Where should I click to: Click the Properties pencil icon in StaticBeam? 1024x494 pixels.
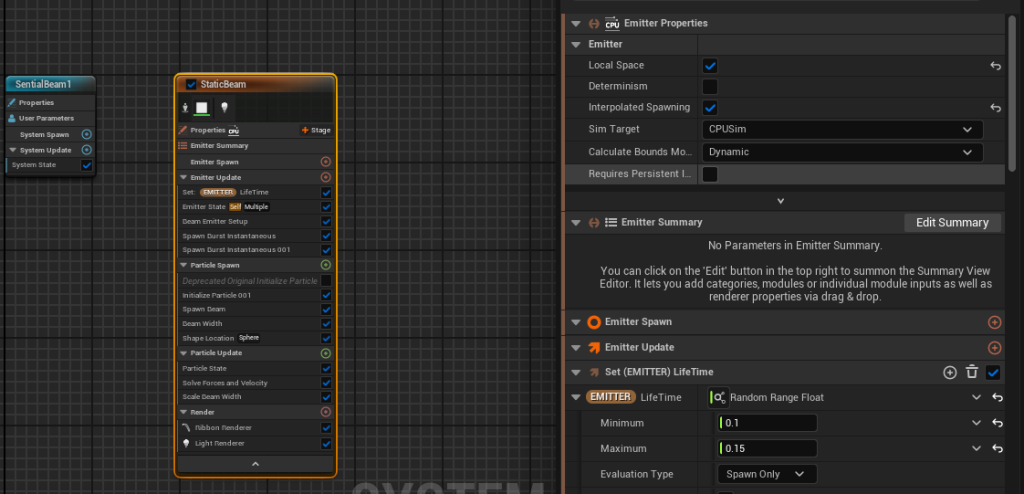(x=183, y=130)
